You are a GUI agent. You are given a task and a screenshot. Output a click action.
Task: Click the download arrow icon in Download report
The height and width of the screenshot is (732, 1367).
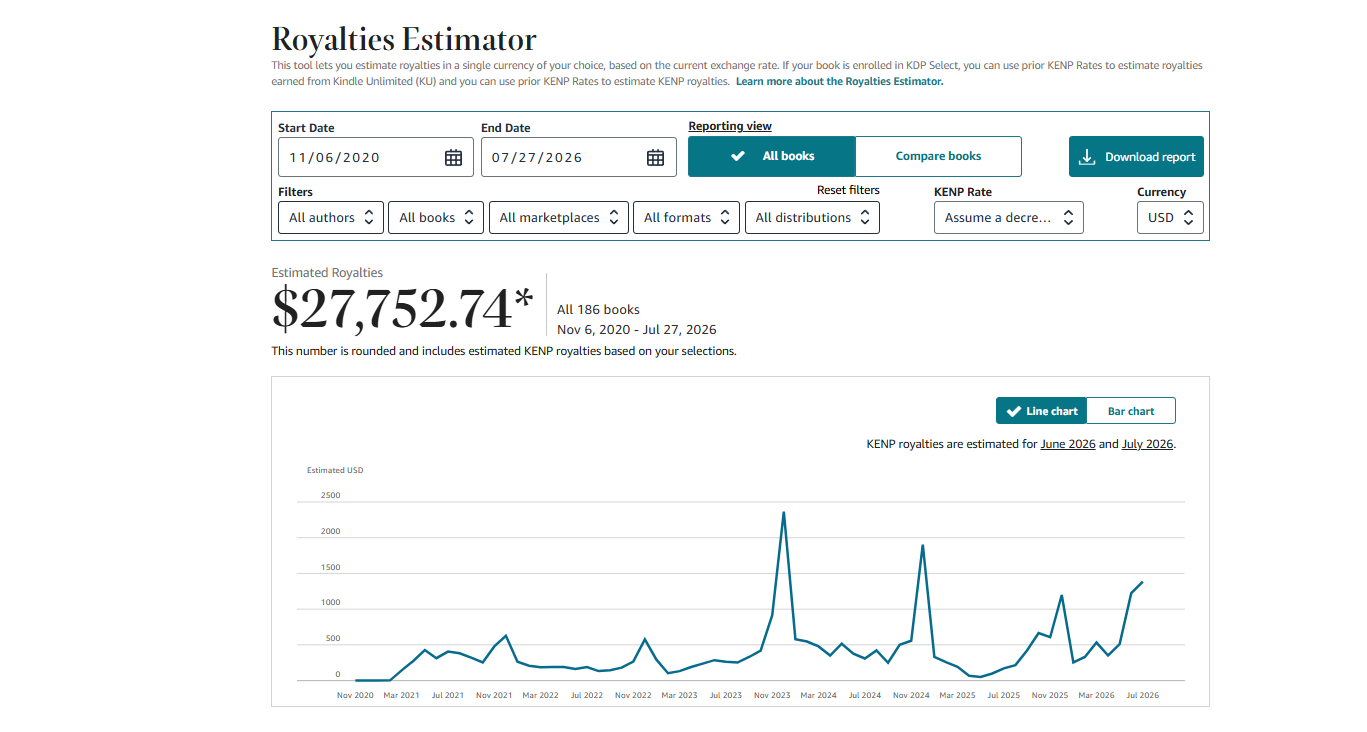pos(1087,157)
